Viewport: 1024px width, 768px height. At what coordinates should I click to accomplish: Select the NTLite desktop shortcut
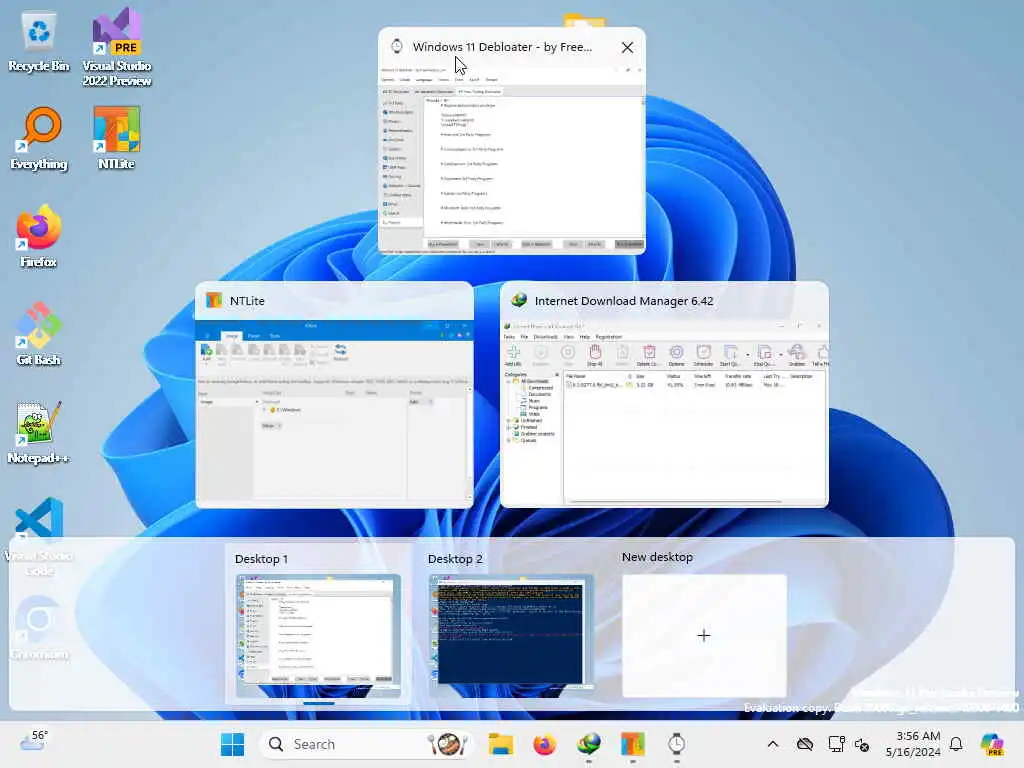(x=117, y=139)
